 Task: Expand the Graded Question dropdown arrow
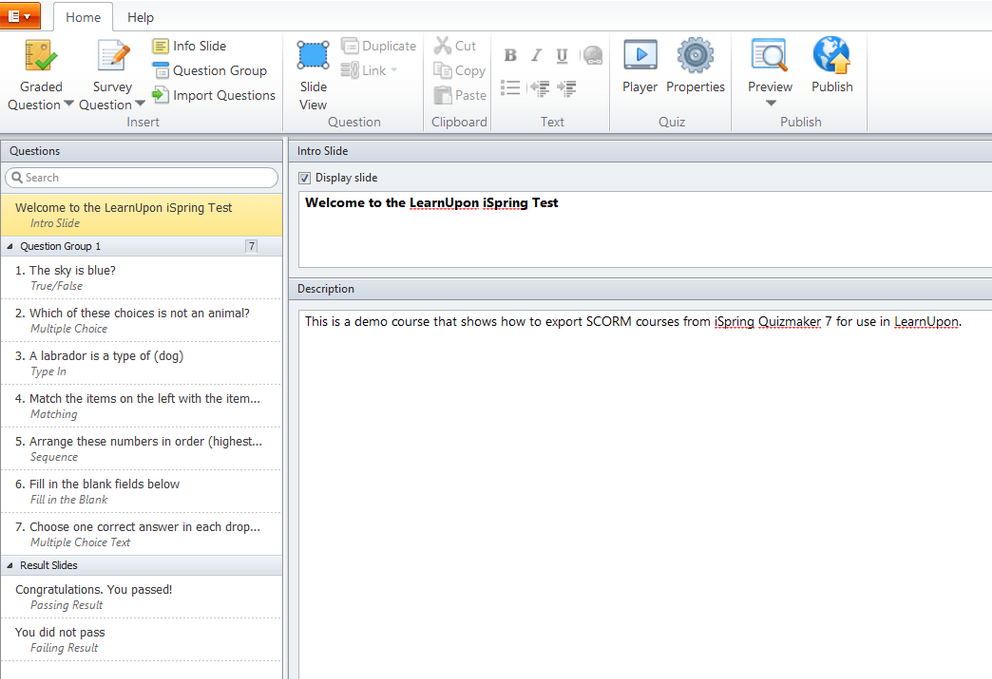tap(68, 103)
